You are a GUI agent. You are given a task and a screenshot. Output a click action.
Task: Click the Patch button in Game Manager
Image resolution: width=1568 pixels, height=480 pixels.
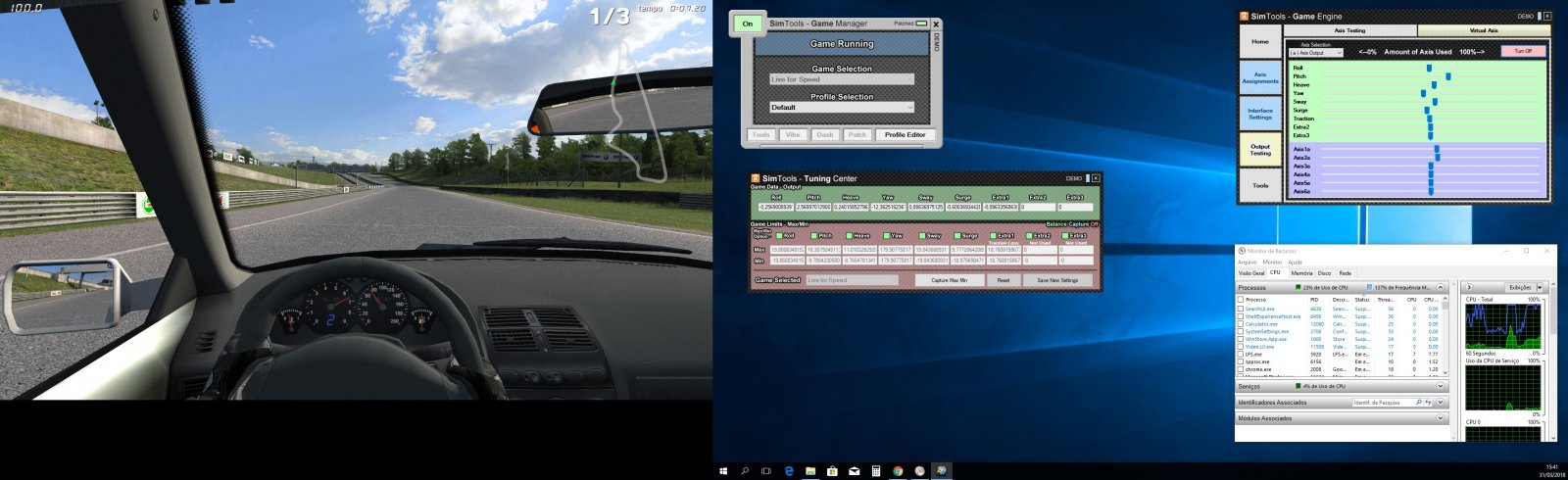click(857, 135)
